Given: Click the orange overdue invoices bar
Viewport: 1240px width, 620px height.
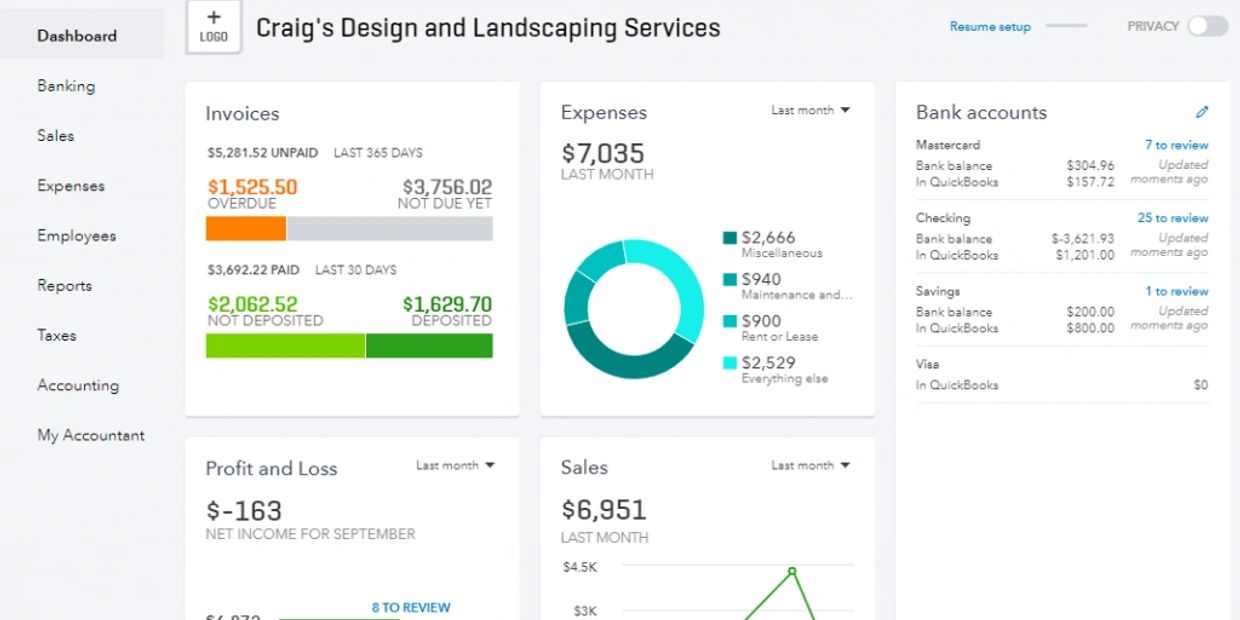Looking at the screenshot, I should point(246,229).
